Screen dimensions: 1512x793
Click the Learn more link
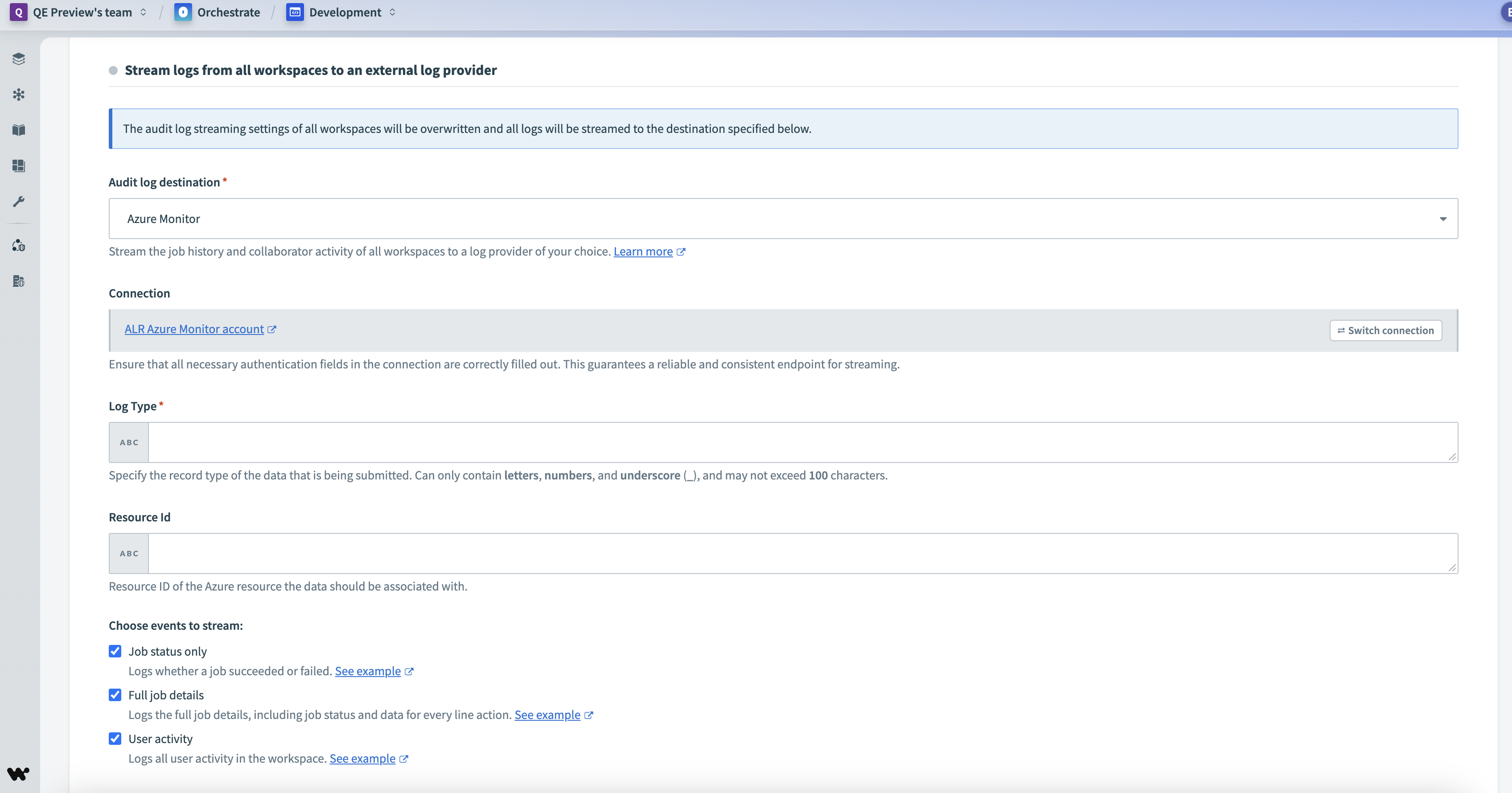coord(643,252)
